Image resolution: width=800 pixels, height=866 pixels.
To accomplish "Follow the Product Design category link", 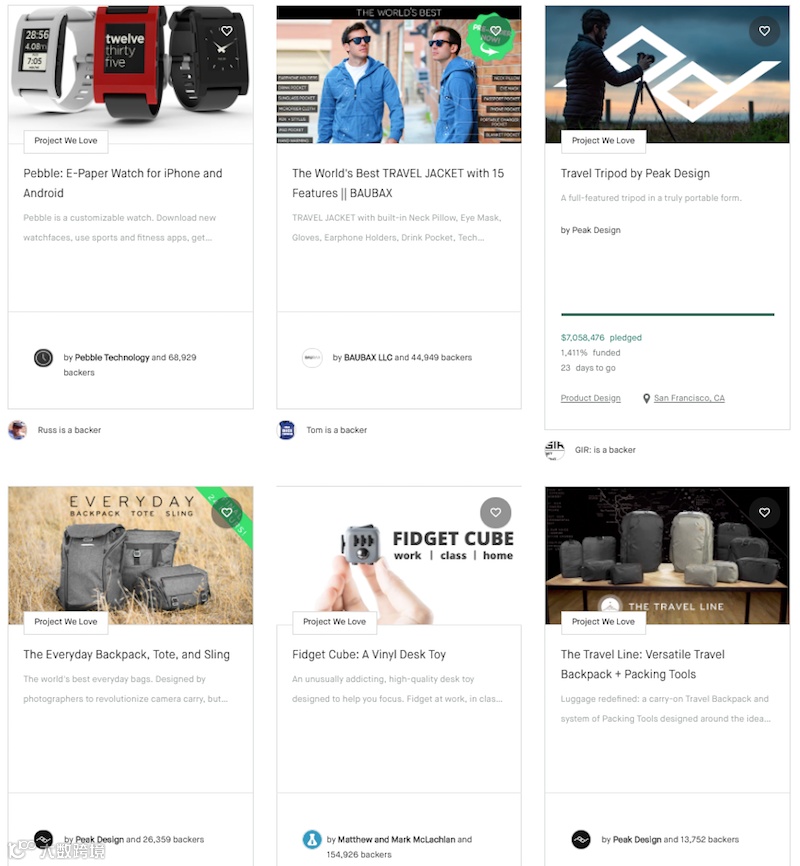I will pyautogui.click(x=591, y=398).
